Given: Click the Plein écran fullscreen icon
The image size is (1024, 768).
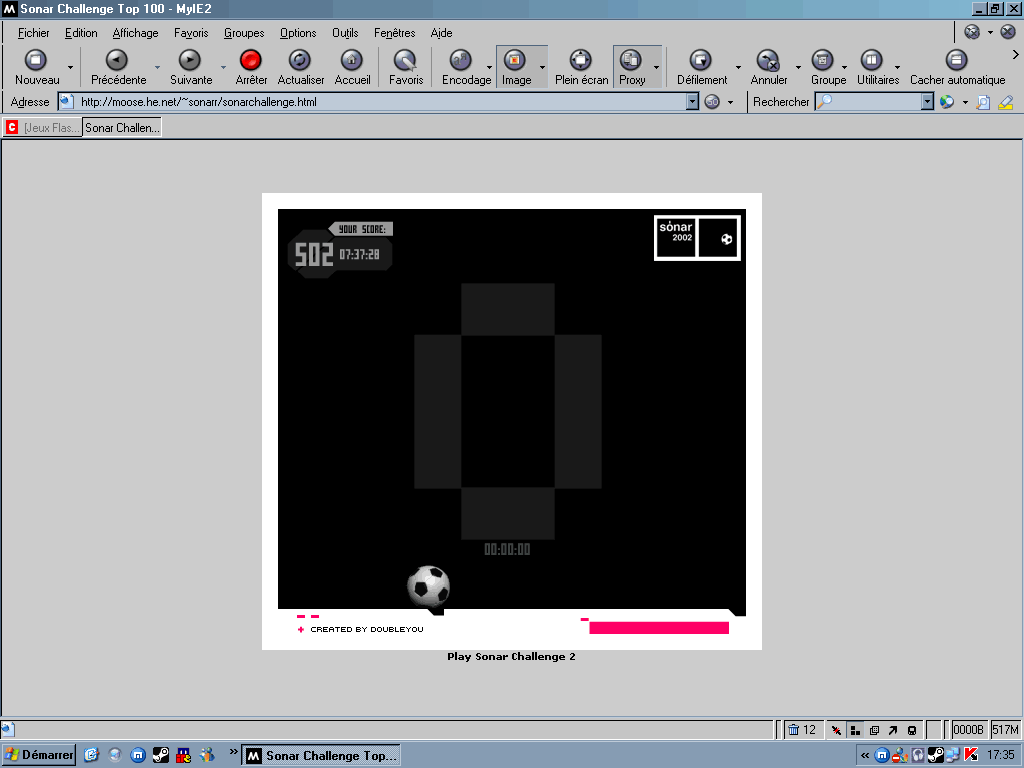Looking at the screenshot, I should tap(581, 61).
